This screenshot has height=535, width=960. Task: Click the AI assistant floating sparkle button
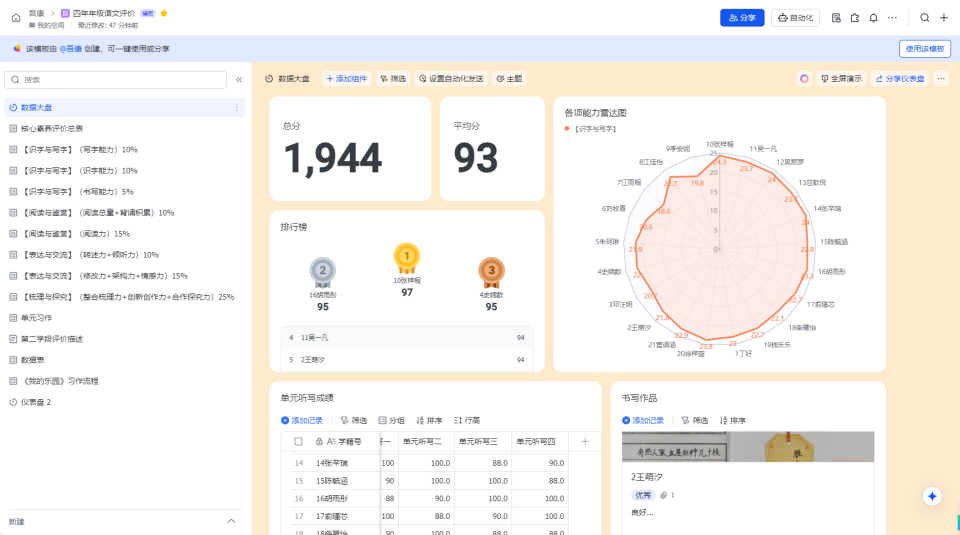tap(932, 497)
